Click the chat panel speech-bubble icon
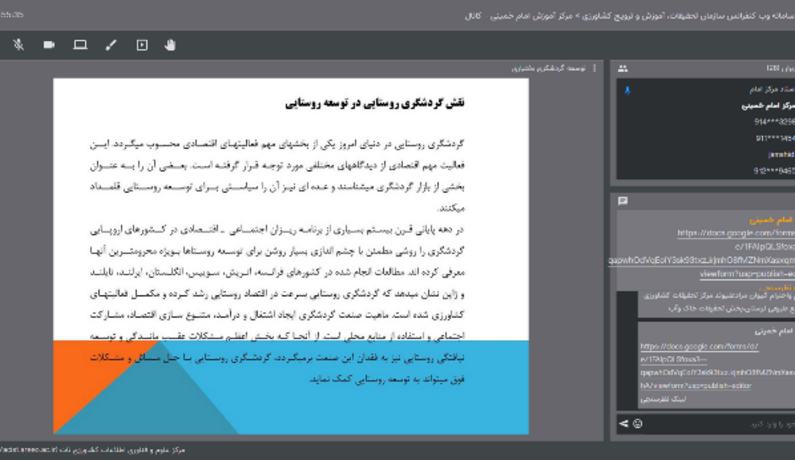795x460 pixels. (623, 201)
